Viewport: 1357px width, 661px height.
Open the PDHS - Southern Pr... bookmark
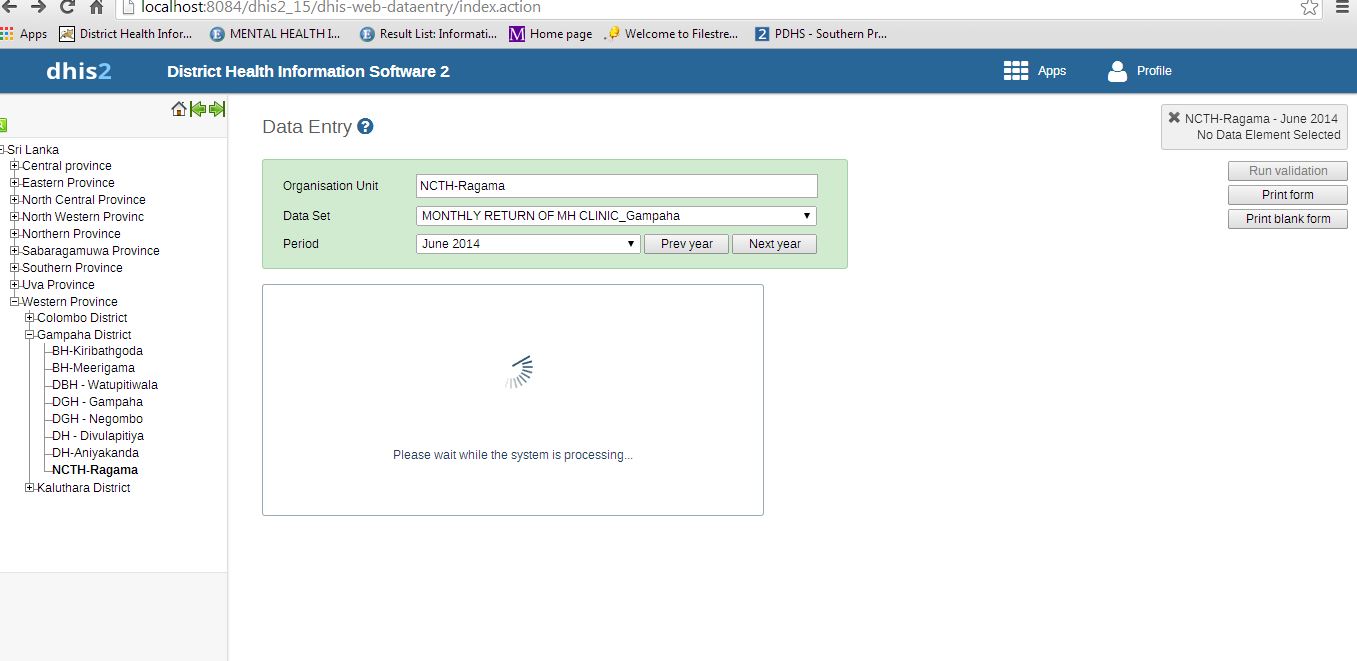(822, 34)
